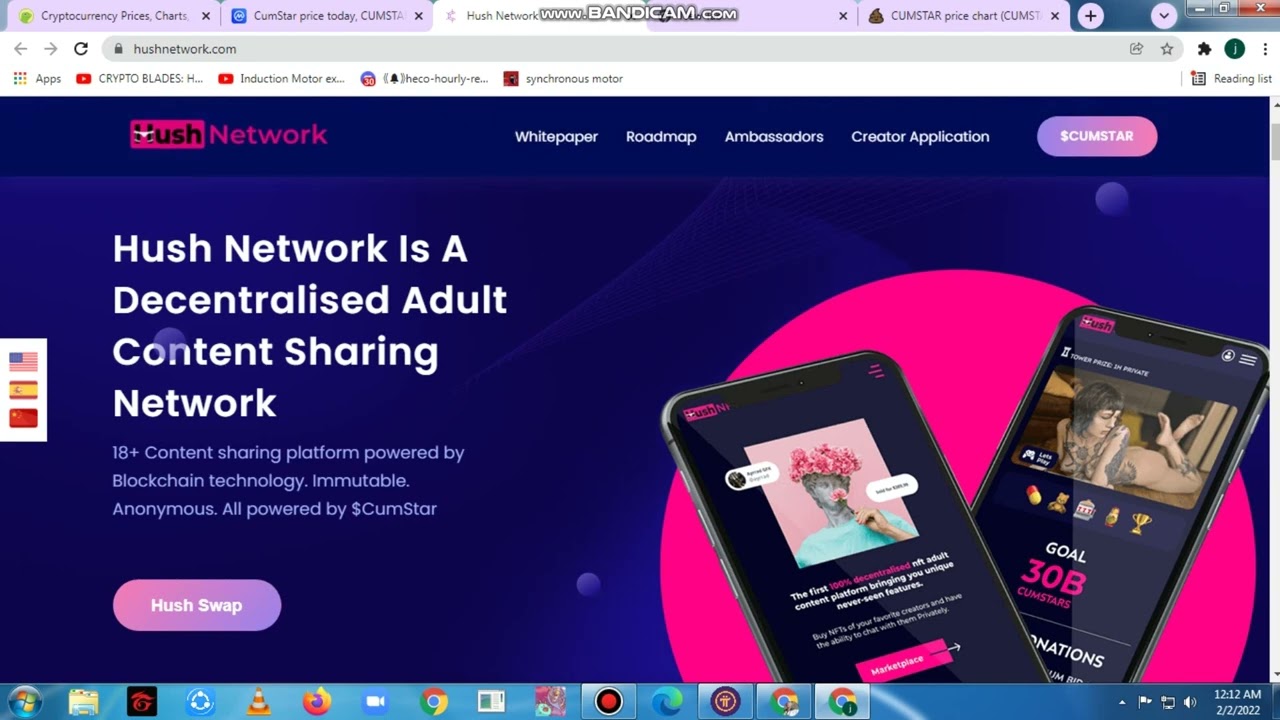The height and width of the screenshot is (720, 1280).
Task: Open Roadmap in site navigation
Action: tap(661, 137)
